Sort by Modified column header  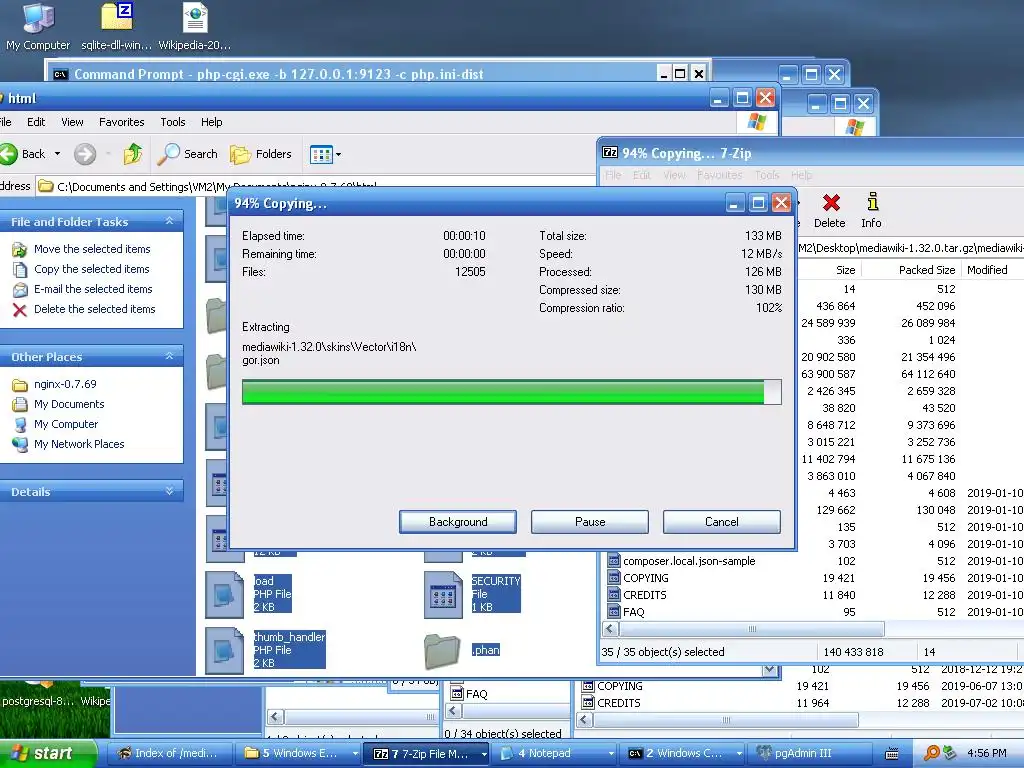point(987,270)
